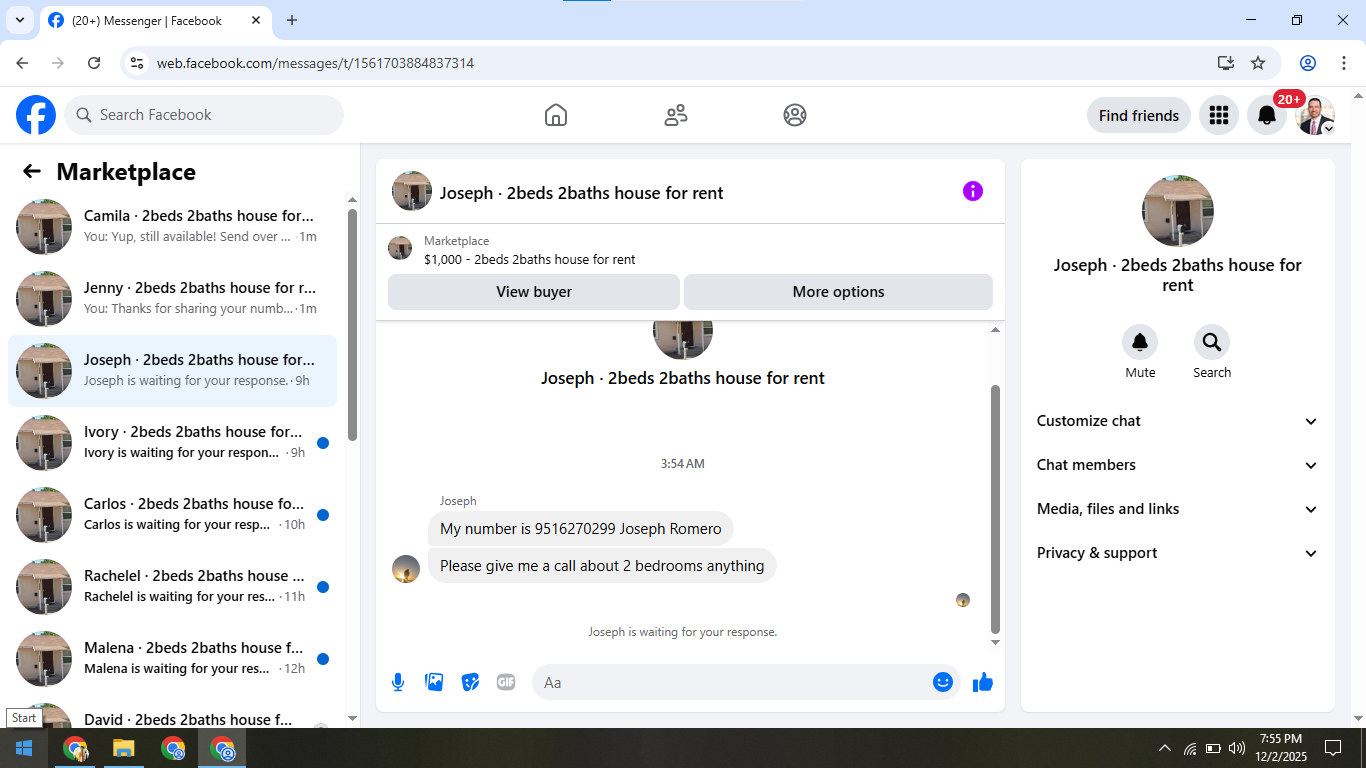1366x768 pixels.
Task: Open the Friends icon in top navigation
Action: pyautogui.click(x=676, y=115)
